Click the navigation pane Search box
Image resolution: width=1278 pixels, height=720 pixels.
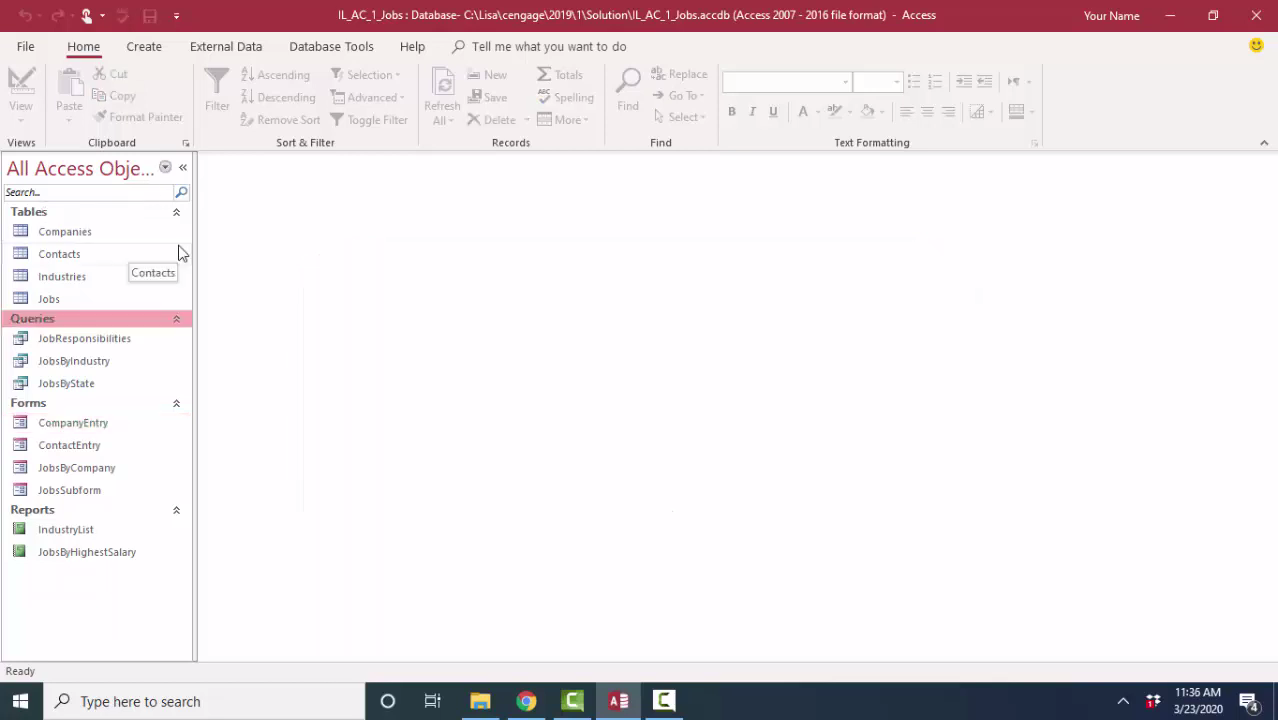(88, 192)
